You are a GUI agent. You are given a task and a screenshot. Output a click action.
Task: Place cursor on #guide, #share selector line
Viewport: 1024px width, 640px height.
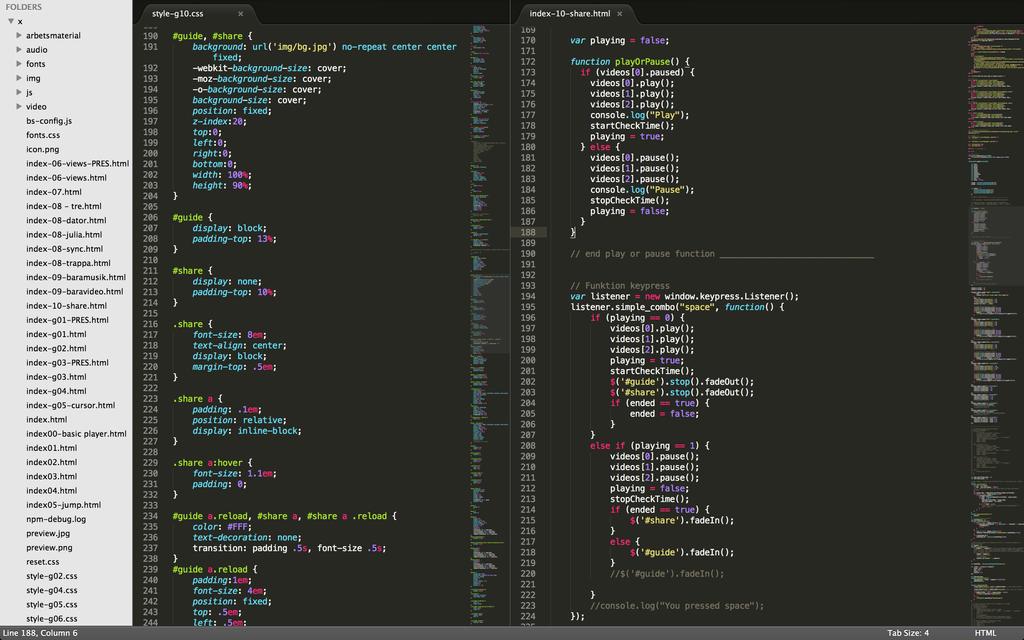(x=212, y=37)
